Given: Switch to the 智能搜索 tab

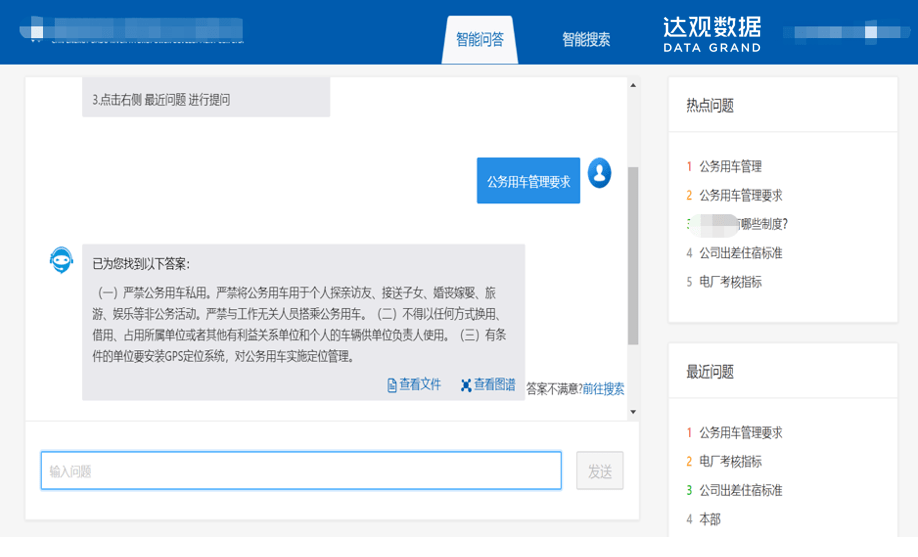Looking at the screenshot, I should coord(586,40).
